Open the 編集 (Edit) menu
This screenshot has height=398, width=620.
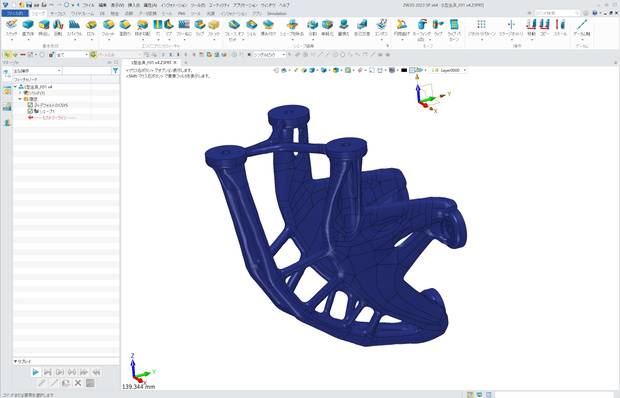tap(102, 5)
